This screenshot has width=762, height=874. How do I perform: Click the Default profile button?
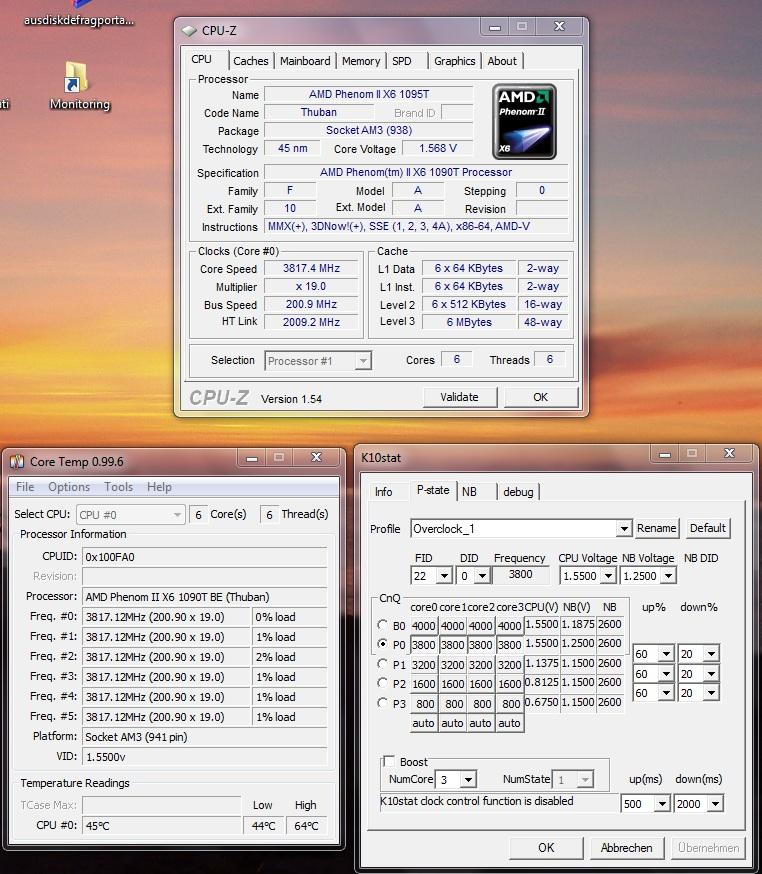[x=708, y=528]
